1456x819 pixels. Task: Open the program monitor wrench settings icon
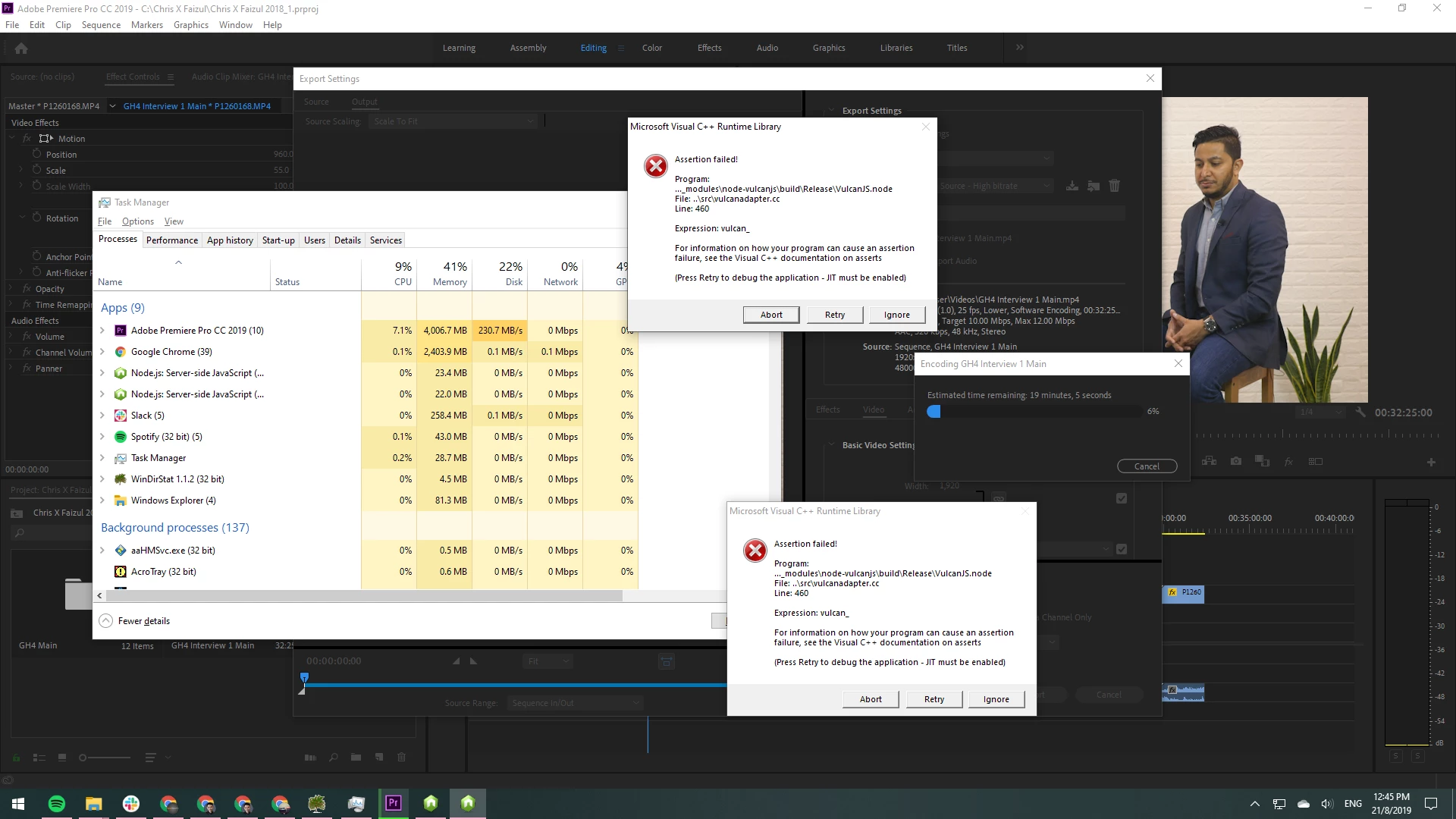coord(1360,413)
